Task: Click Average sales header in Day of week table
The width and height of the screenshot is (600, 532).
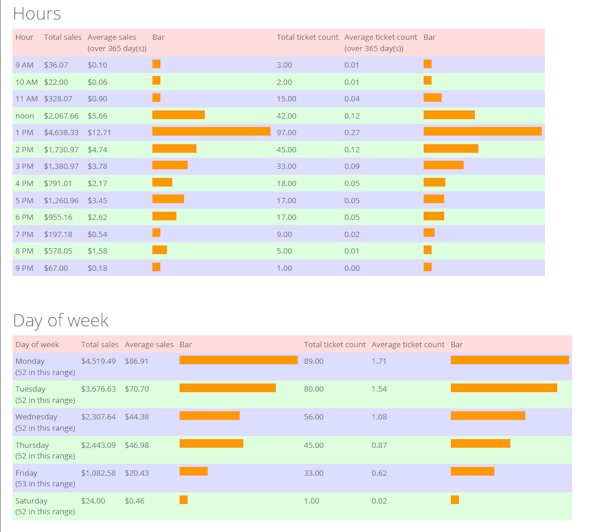Action: click(149, 344)
